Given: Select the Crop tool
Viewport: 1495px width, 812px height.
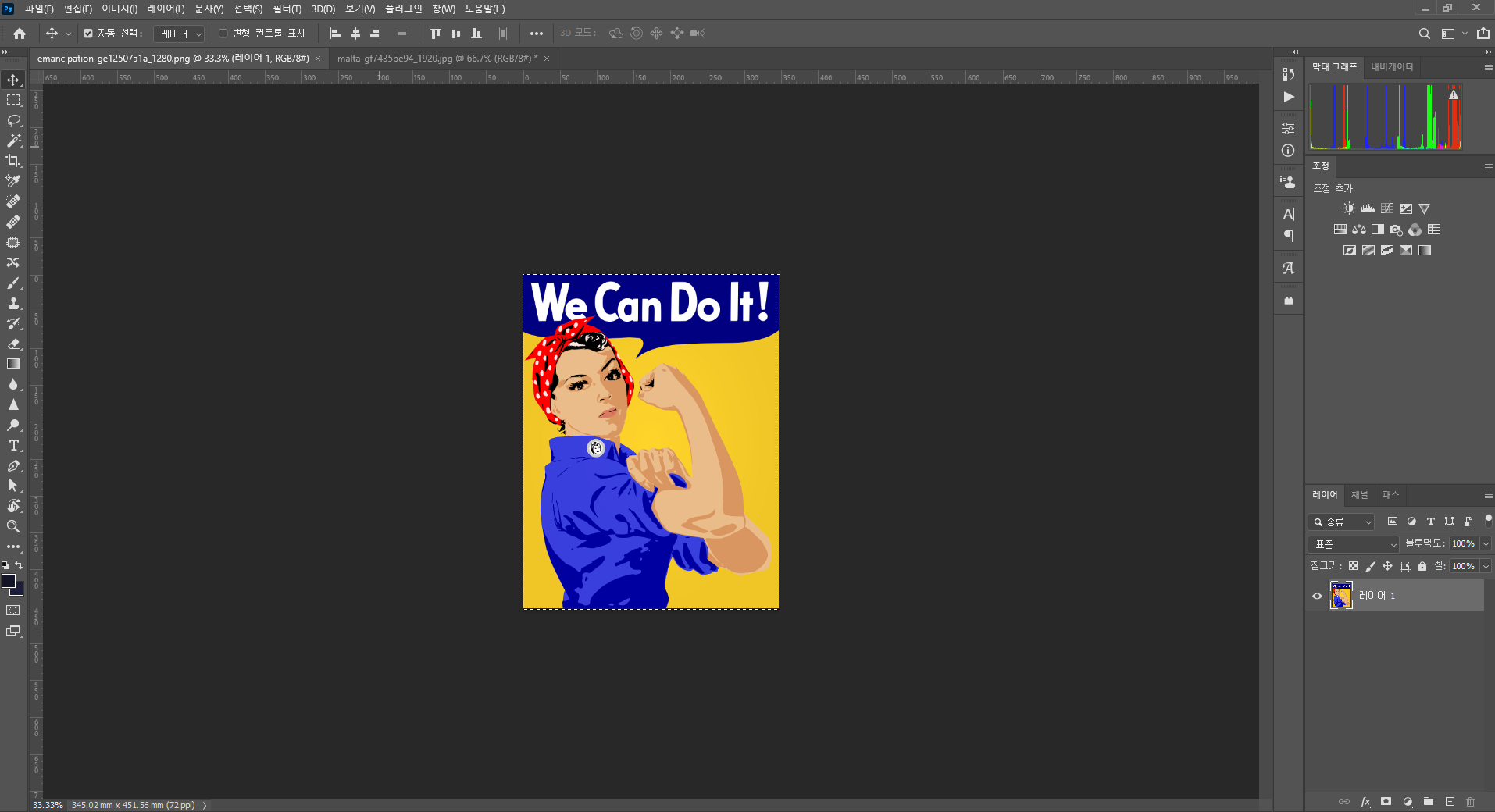Looking at the screenshot, I should coord(13,161).
